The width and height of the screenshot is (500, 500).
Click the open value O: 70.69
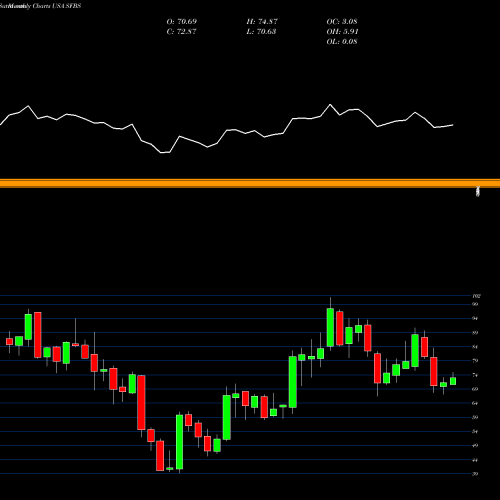[182, 21]
